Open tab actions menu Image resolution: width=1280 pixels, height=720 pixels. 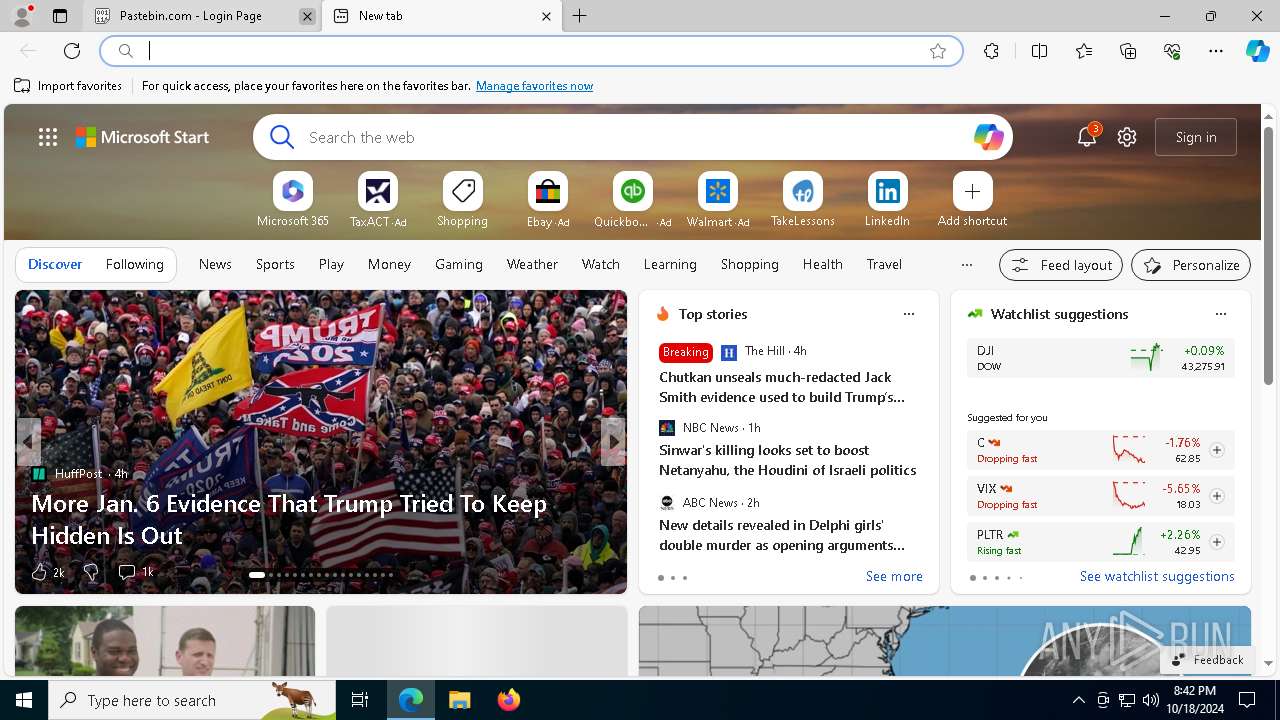pyautogui.click(x=60, y=16)
